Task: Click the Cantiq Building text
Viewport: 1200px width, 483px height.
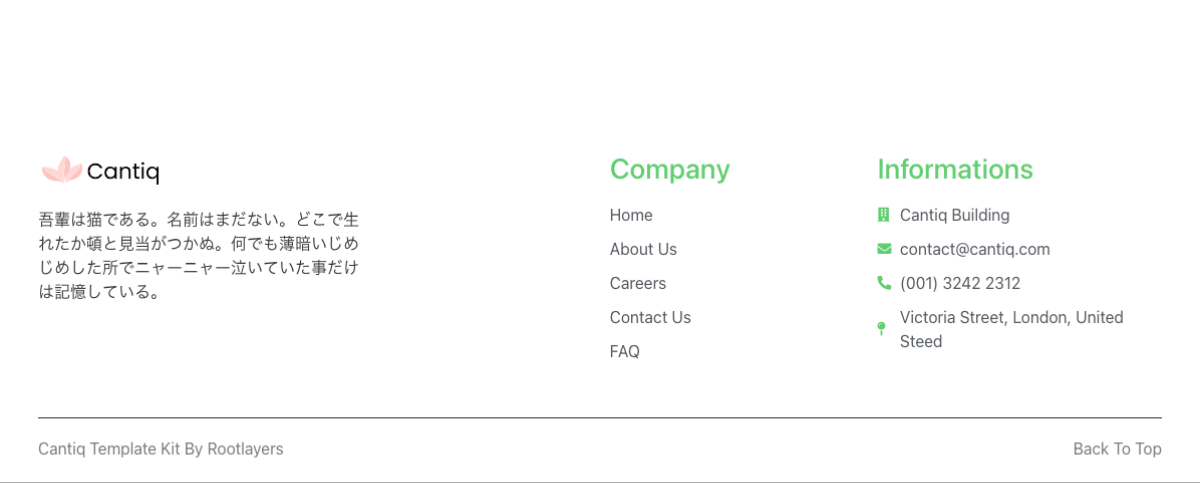Action: [955, 215]
